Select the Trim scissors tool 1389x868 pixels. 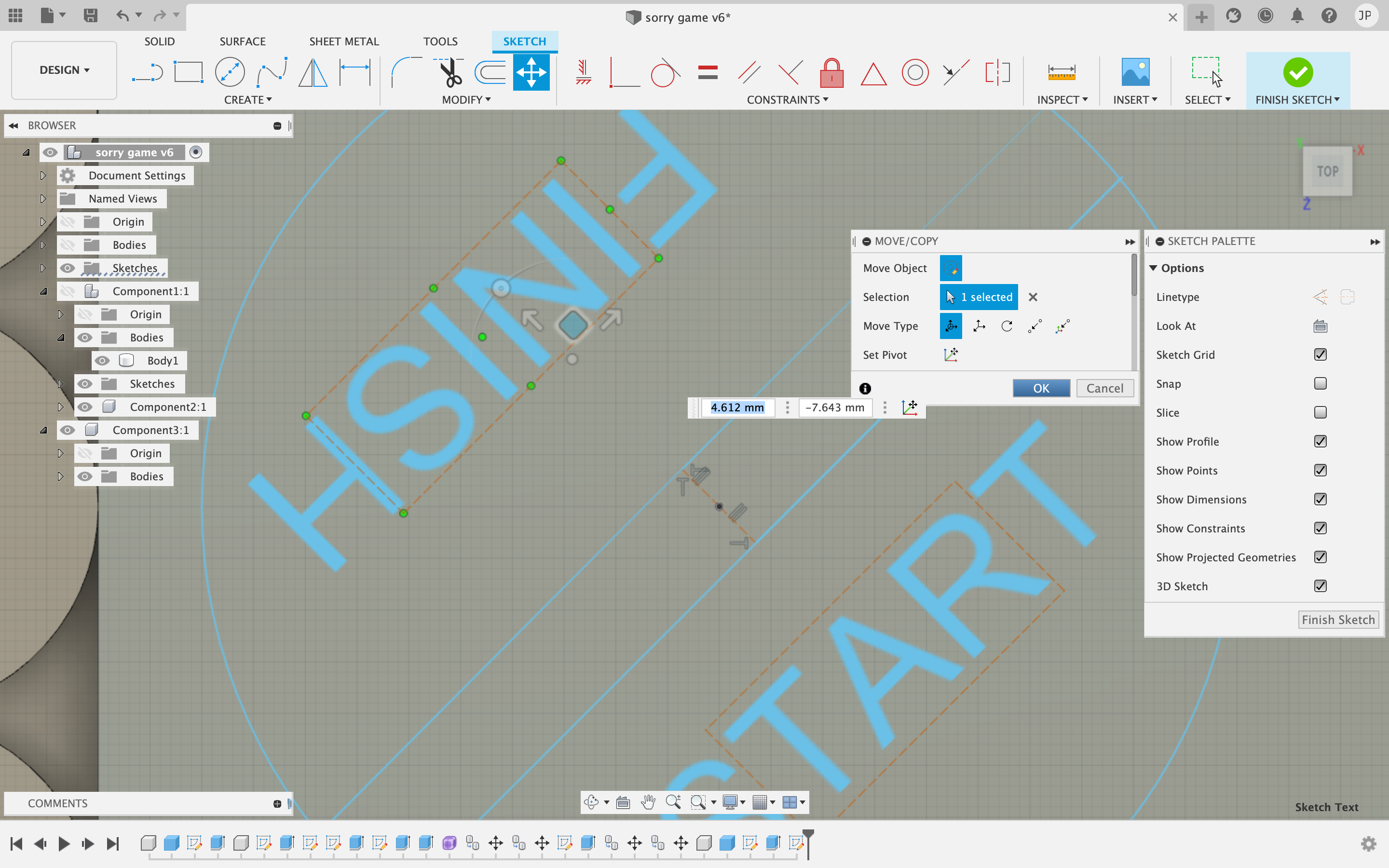[449, 73]
